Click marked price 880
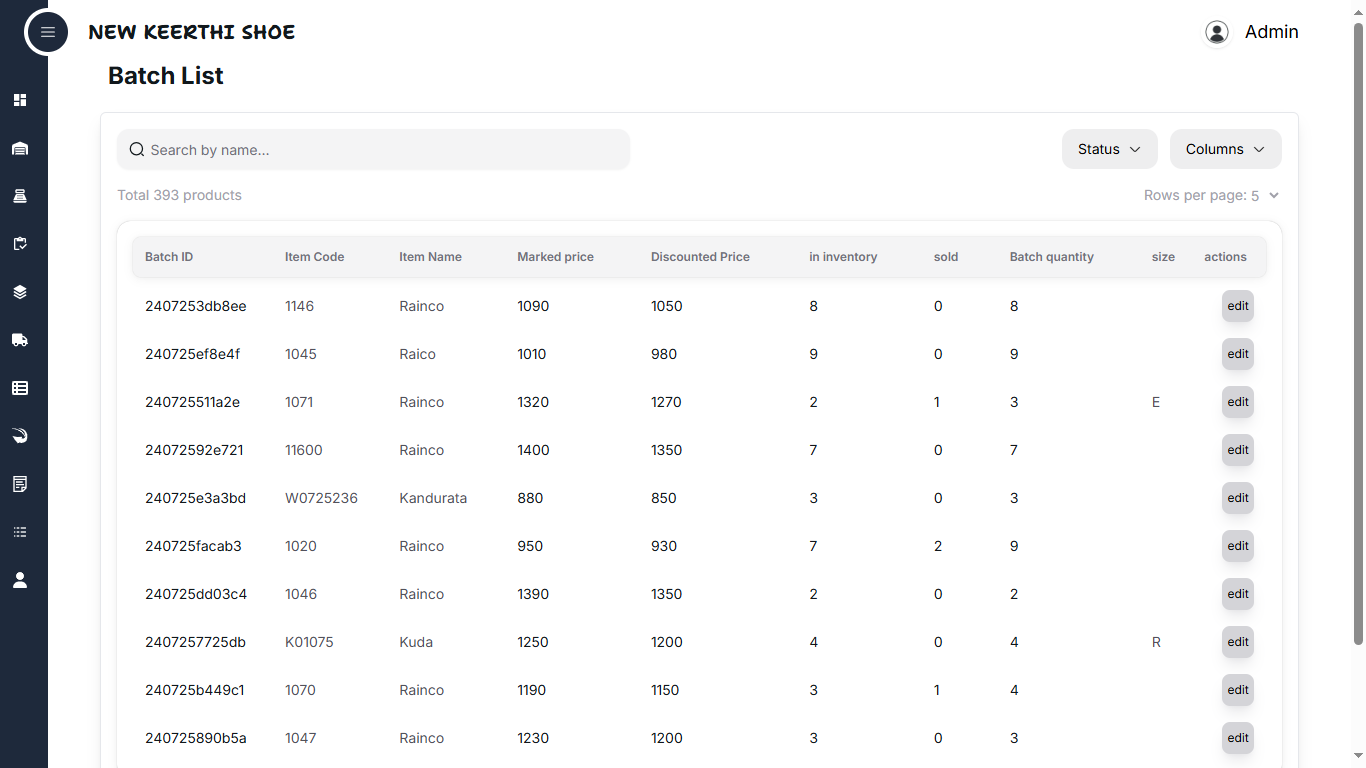 click(x=530, y=498)
